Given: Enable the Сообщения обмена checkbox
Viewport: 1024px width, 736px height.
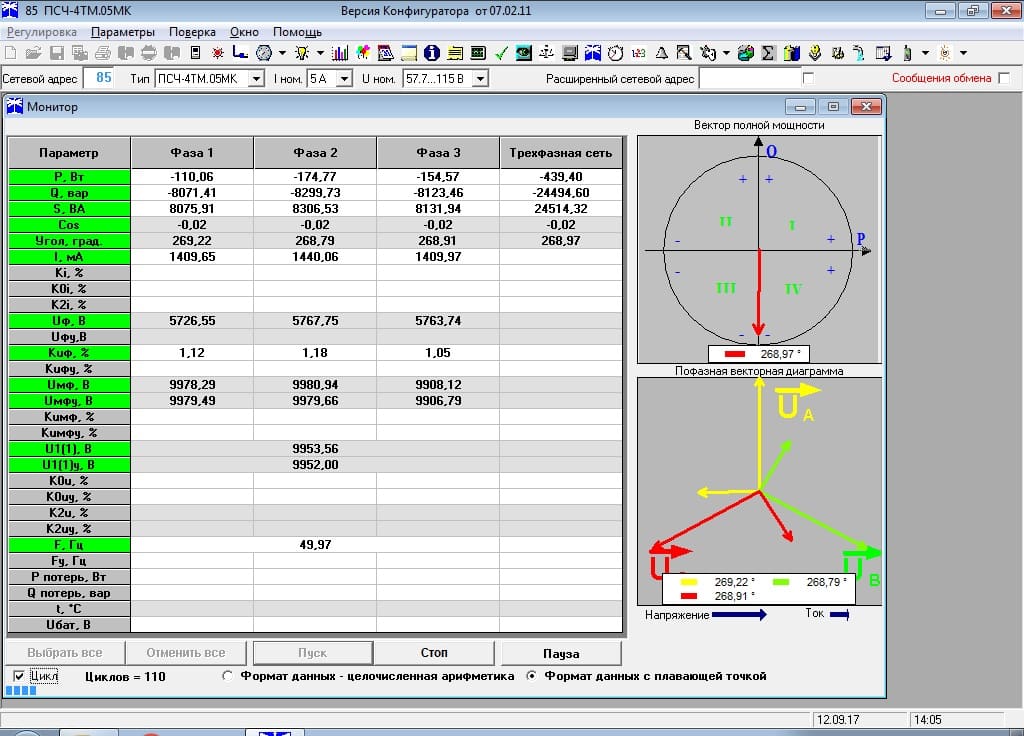Looking at the screenshot, I should click(x=1003, y=78).
